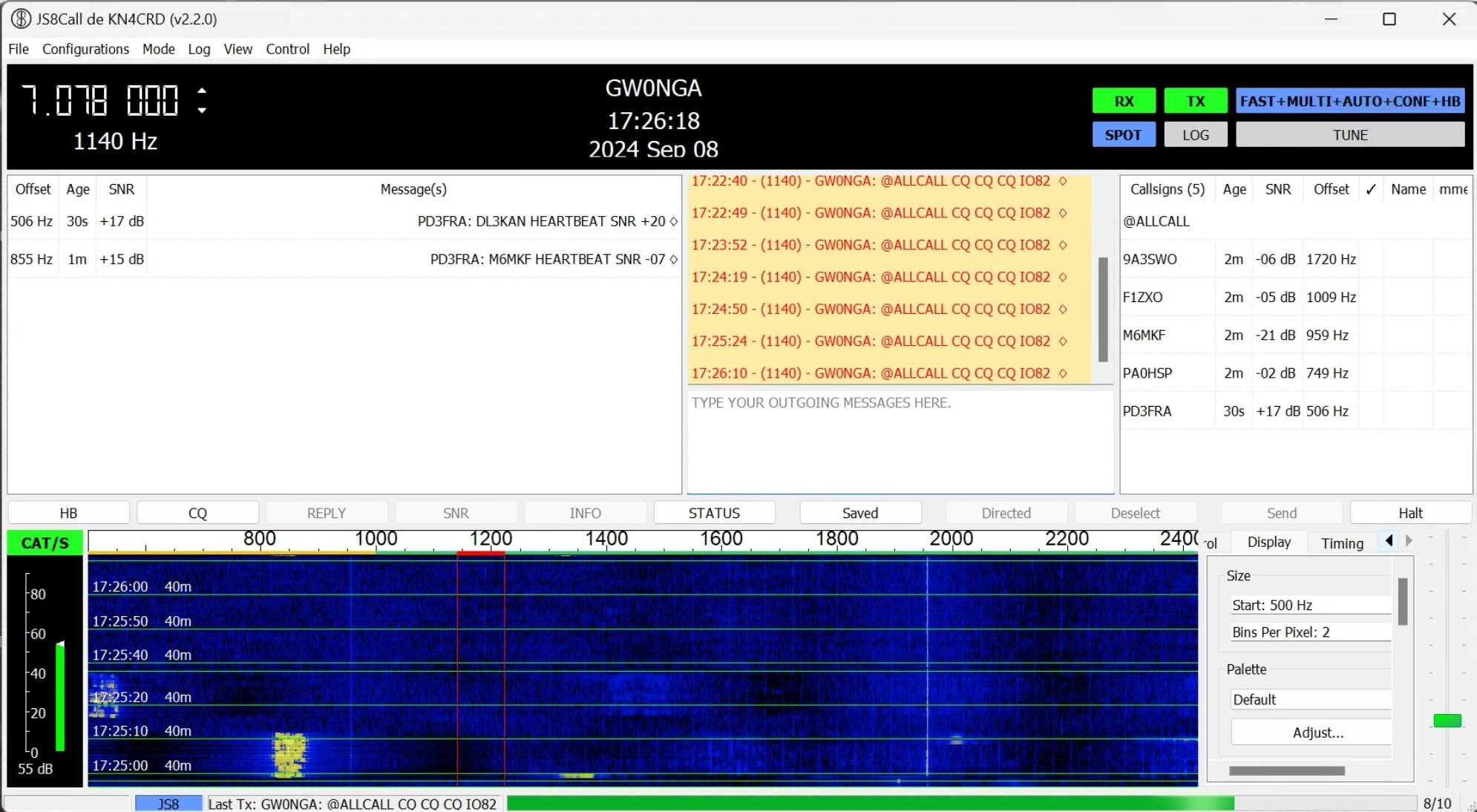Click the Bins Per Pixel field

(1311, 632)
